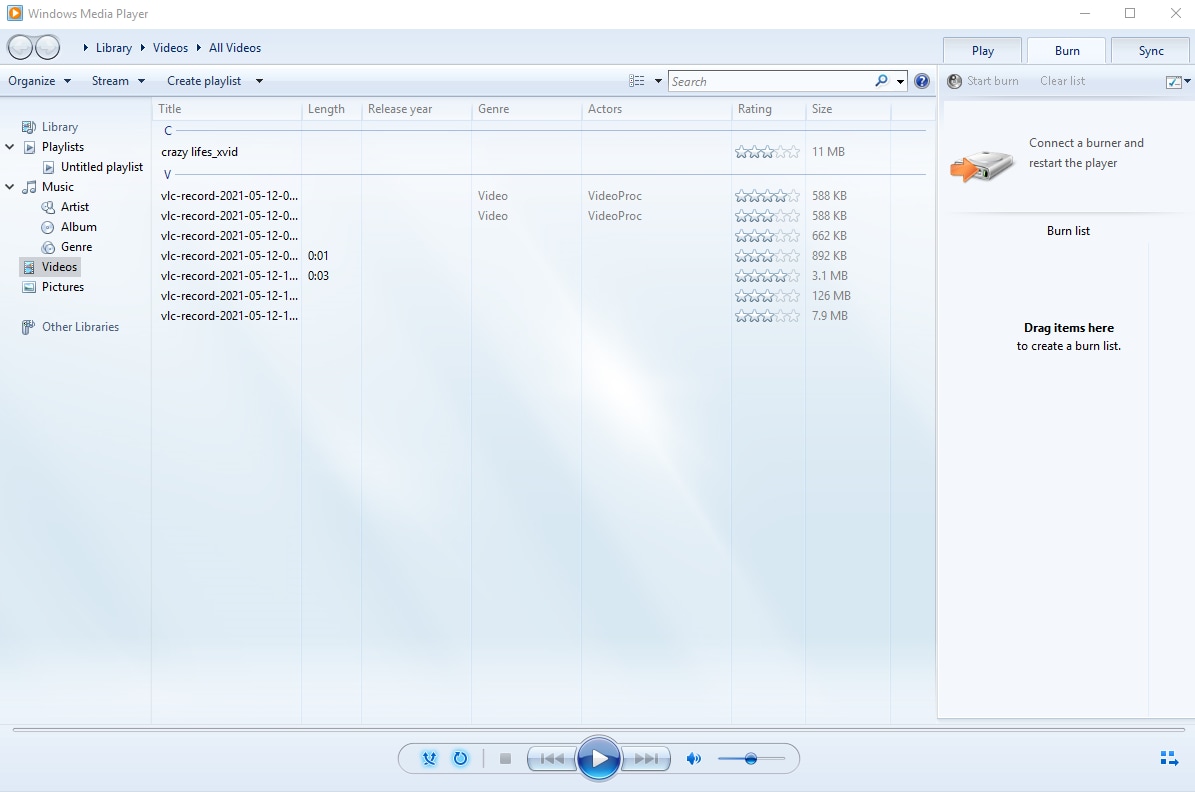Click the Other Libraries icon
1195x792 pixels.
(x=28, y=327)
